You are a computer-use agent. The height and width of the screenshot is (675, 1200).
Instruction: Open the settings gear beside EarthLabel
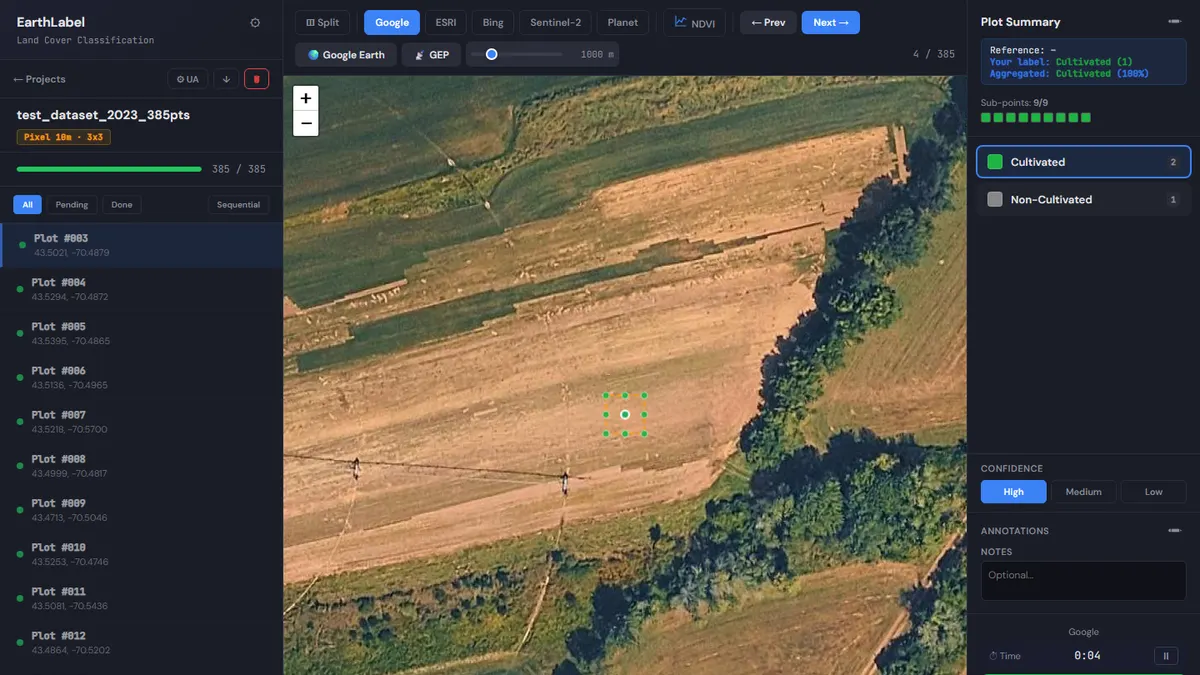[x=255, y=23]
